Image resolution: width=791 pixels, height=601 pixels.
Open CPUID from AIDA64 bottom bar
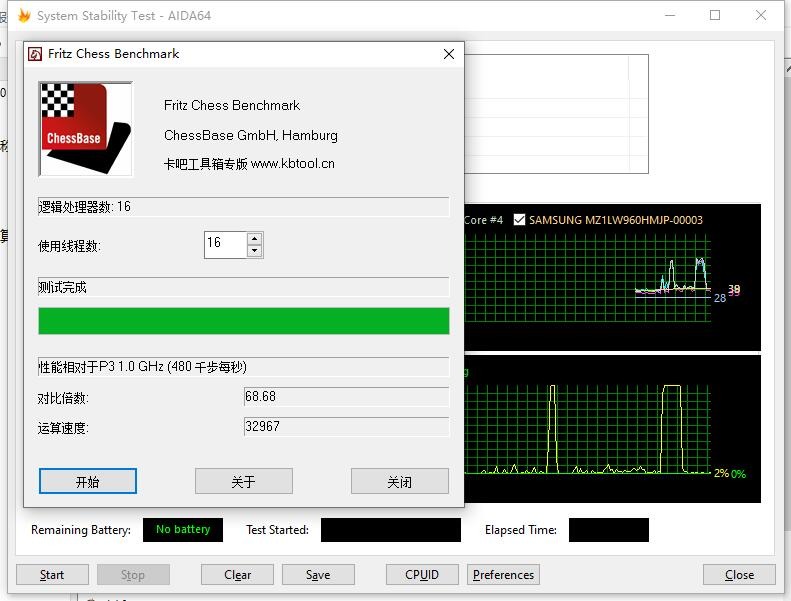pyautogui.click(x=422, y=575)
